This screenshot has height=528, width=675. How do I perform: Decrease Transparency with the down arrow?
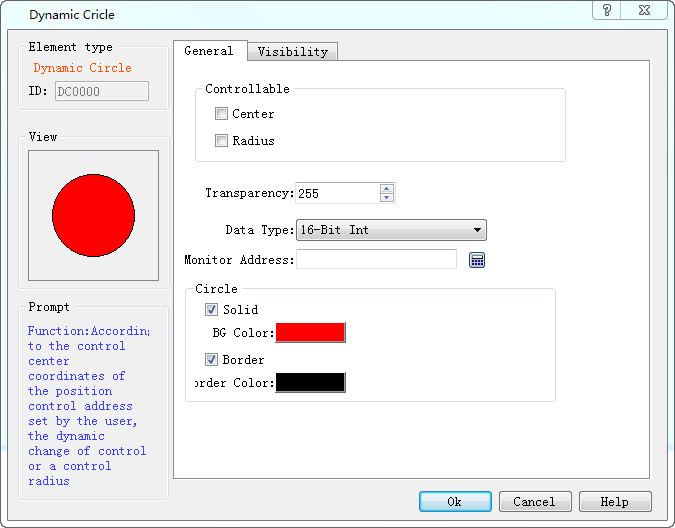pyautogui.click(x=387, y=198)
